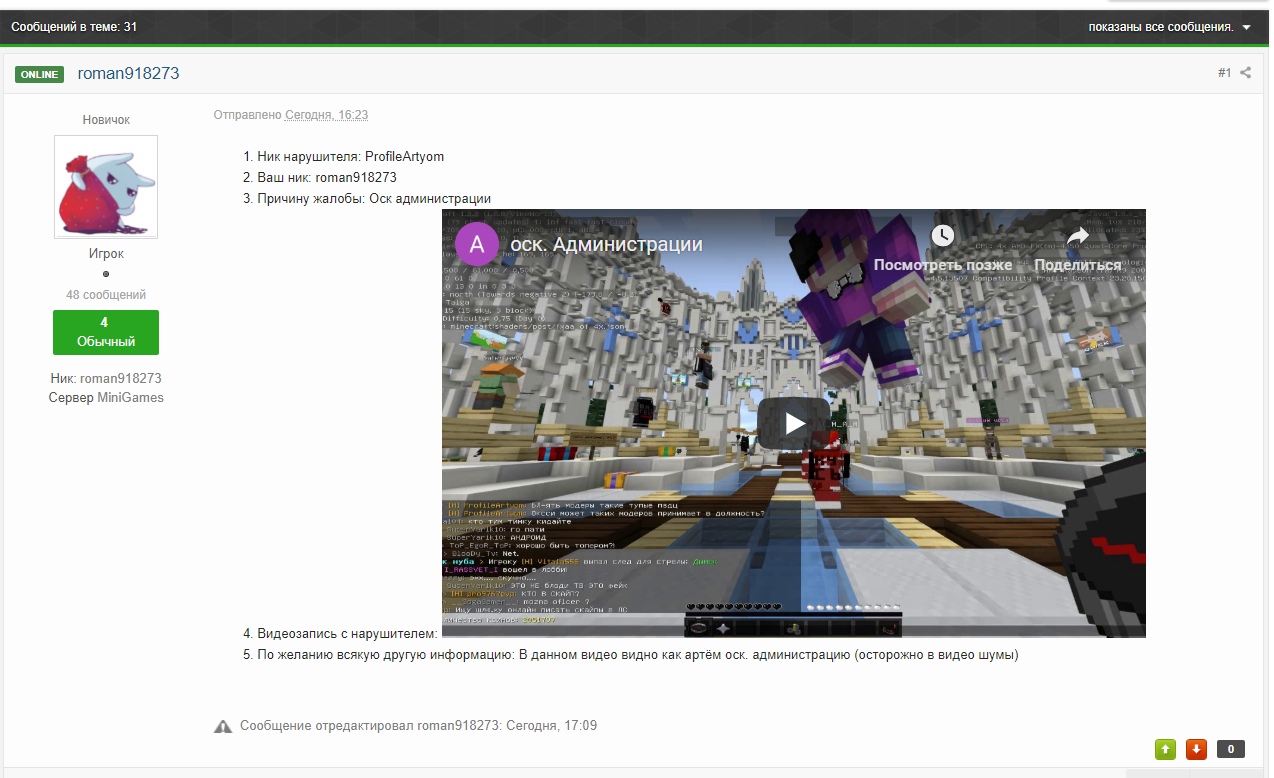
Task: Click the 'Игрок' group label
Action: point(106,254)
